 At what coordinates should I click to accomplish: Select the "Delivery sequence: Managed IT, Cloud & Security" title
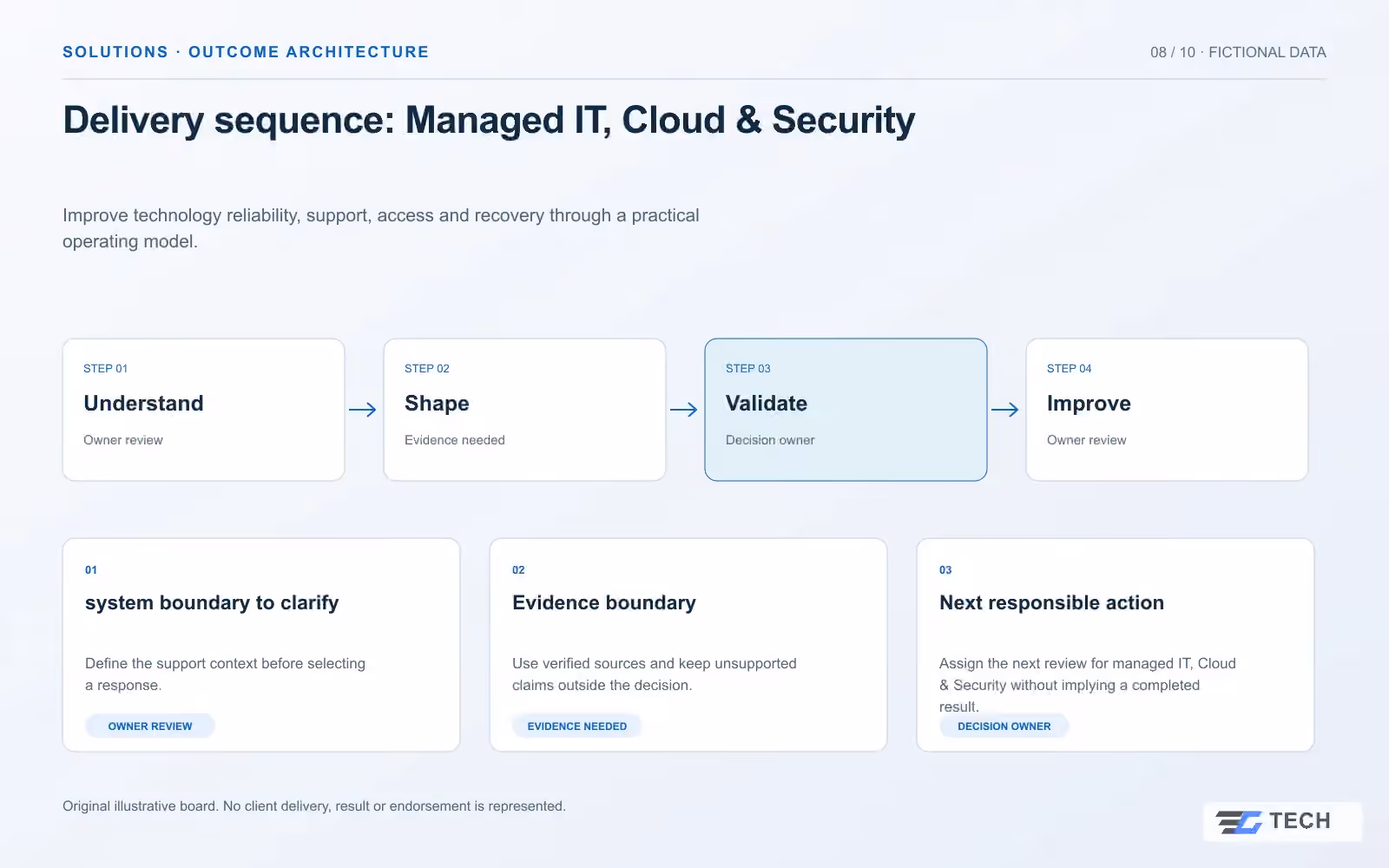pos(489,120)
